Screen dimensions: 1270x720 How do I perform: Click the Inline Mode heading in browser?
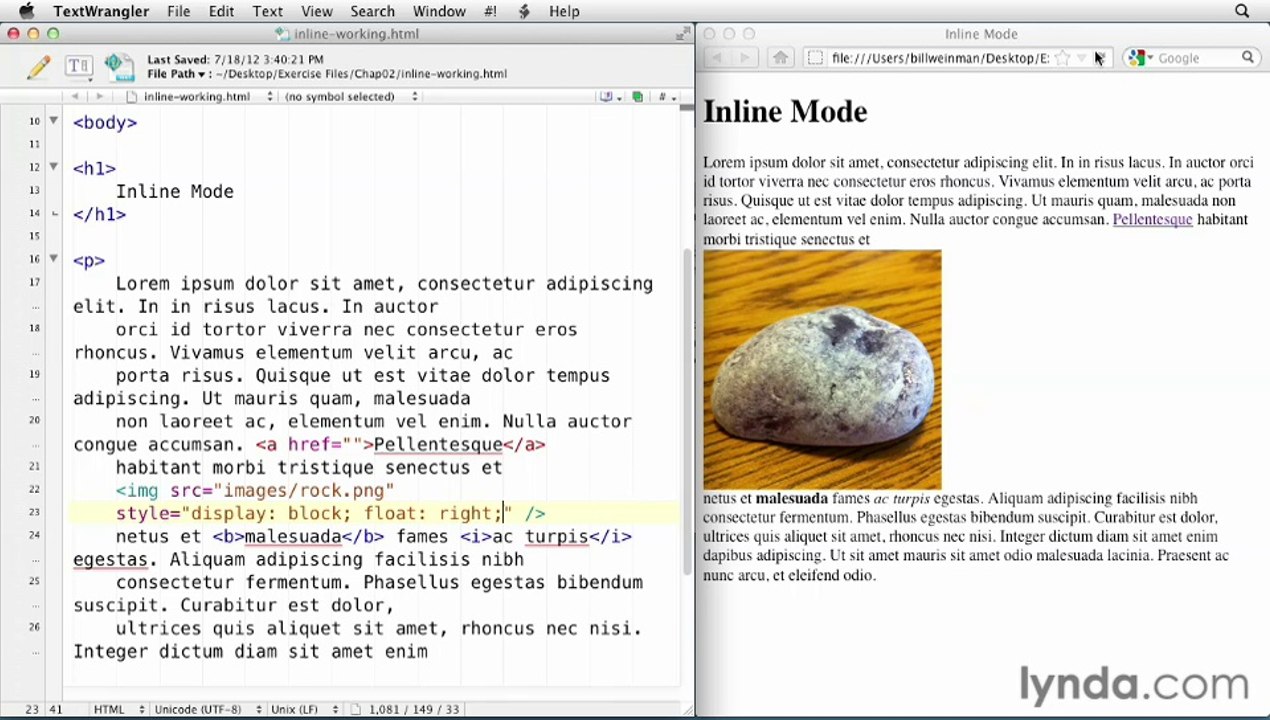pyautogui.click(x=785, y=112)
